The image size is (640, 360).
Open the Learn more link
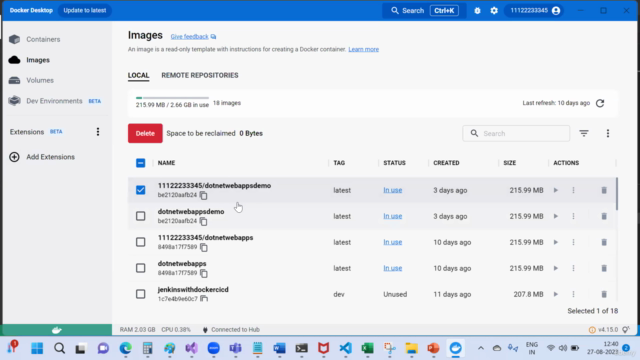[x=363, y=49]
